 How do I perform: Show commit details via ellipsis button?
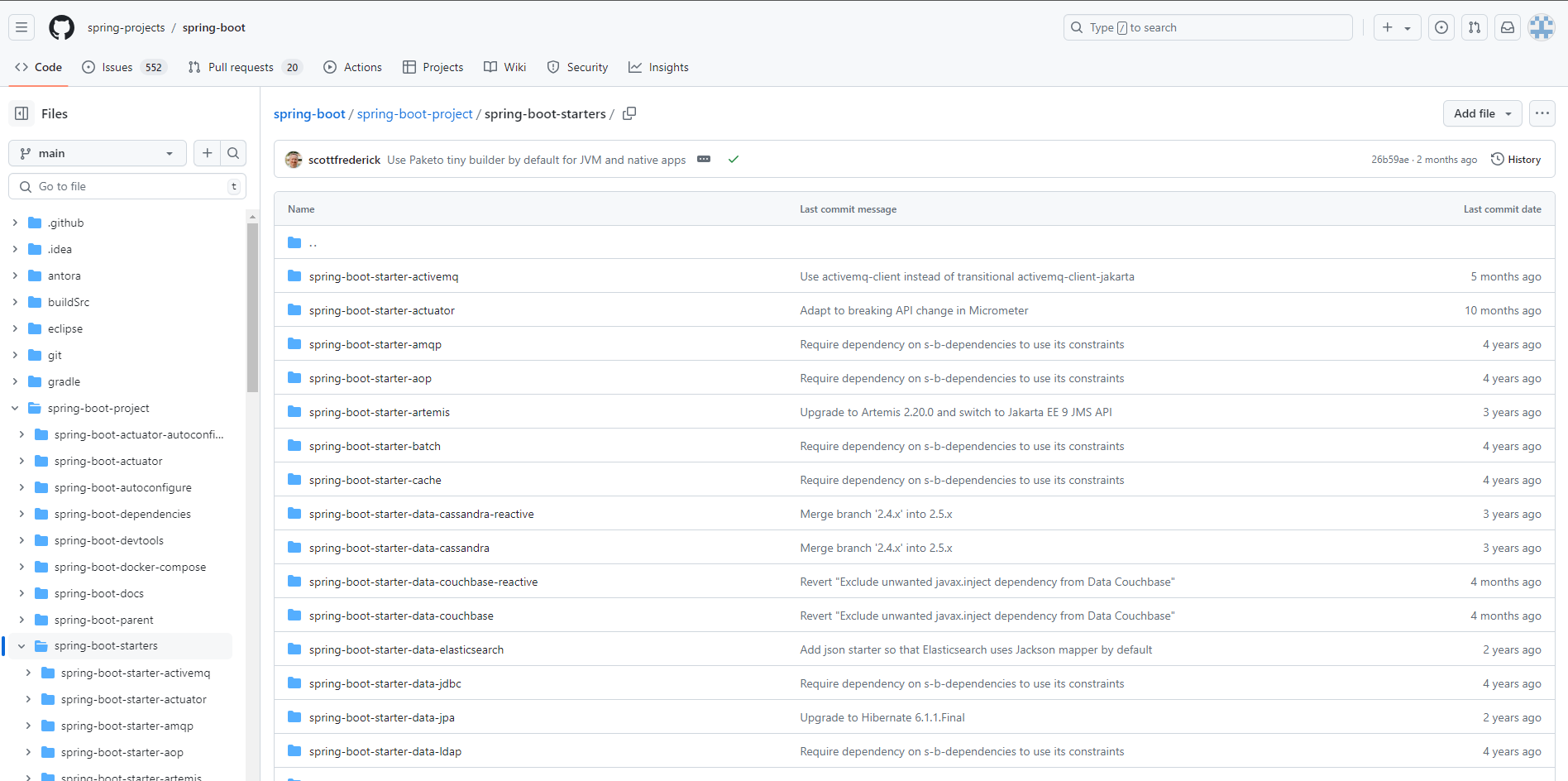[x=704, y=159]
